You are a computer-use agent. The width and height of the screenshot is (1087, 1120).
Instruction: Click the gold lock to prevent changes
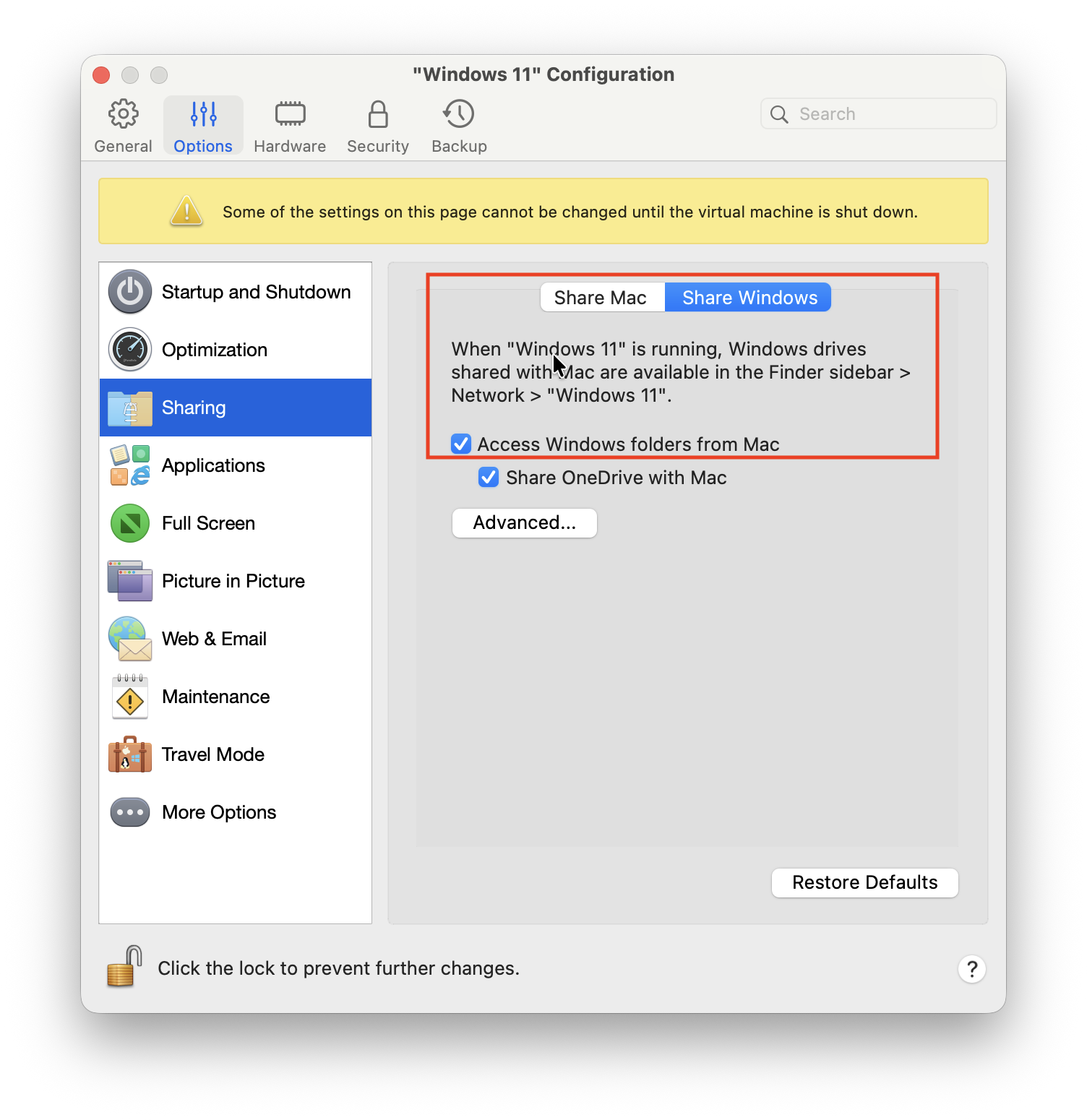(124, 967)
